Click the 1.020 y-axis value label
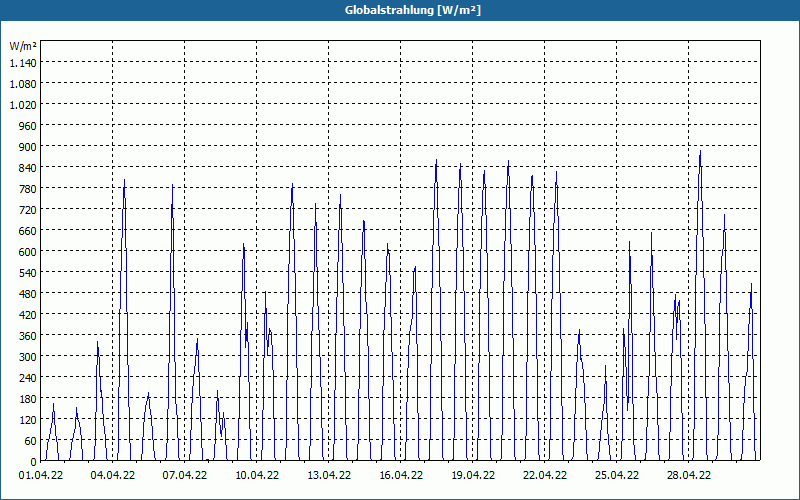 23,105
